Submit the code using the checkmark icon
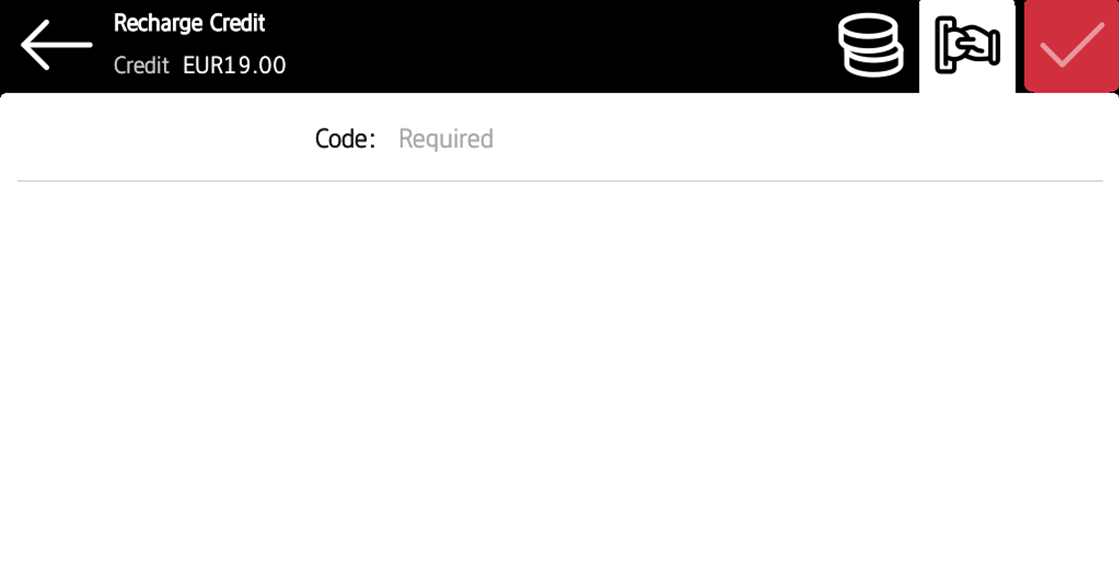The image size is (1119, 588). pos(1071,46)
